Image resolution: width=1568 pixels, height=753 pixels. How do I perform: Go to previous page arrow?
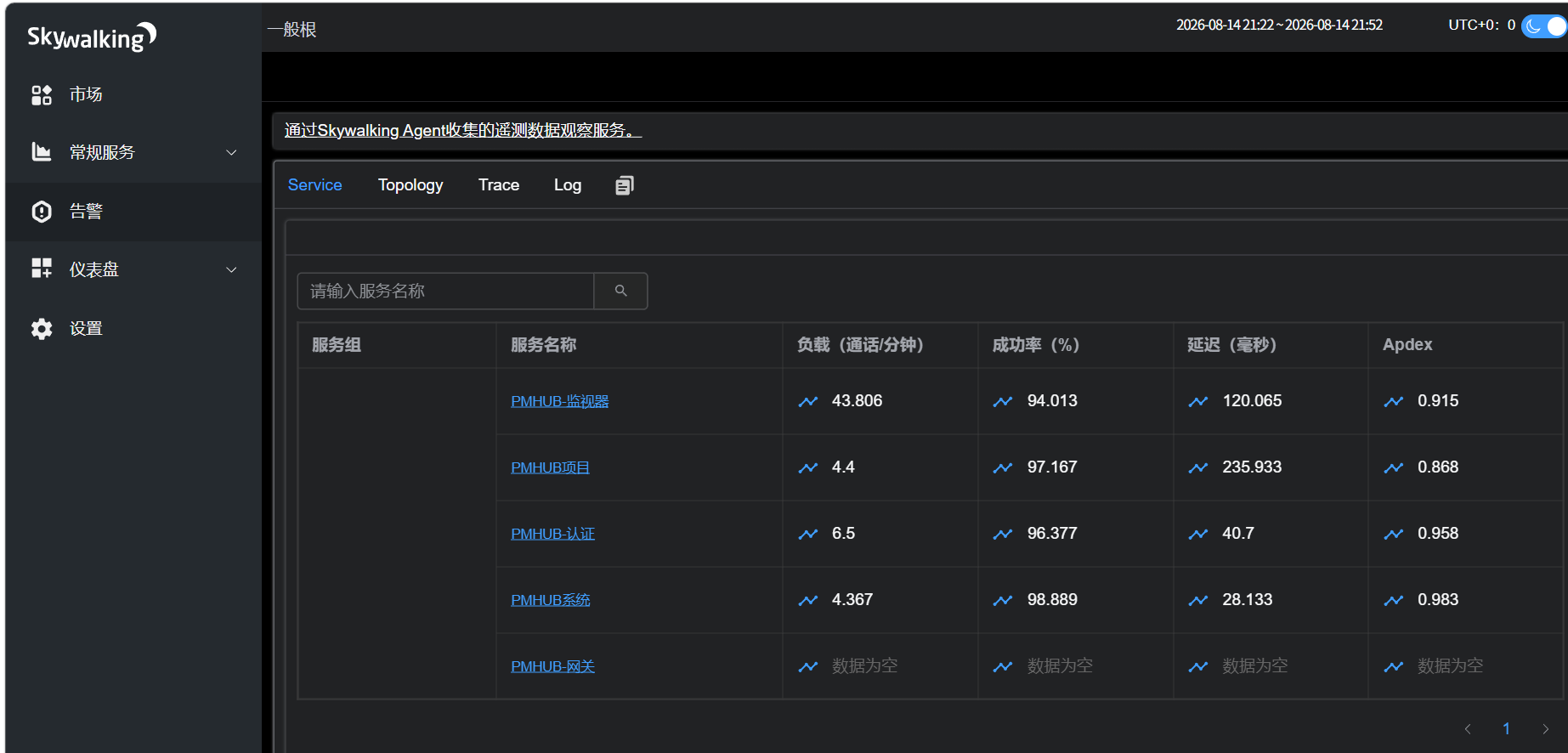(1468, 728)
